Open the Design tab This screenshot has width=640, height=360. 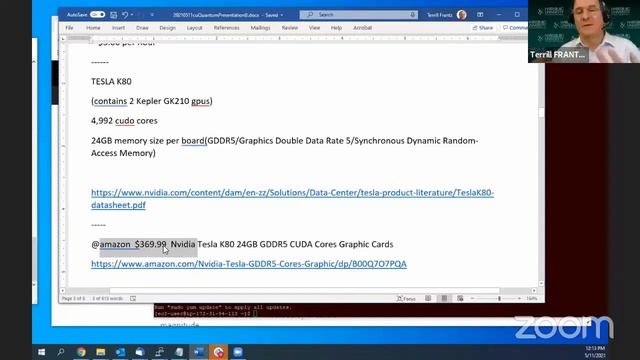click(167, 28)
